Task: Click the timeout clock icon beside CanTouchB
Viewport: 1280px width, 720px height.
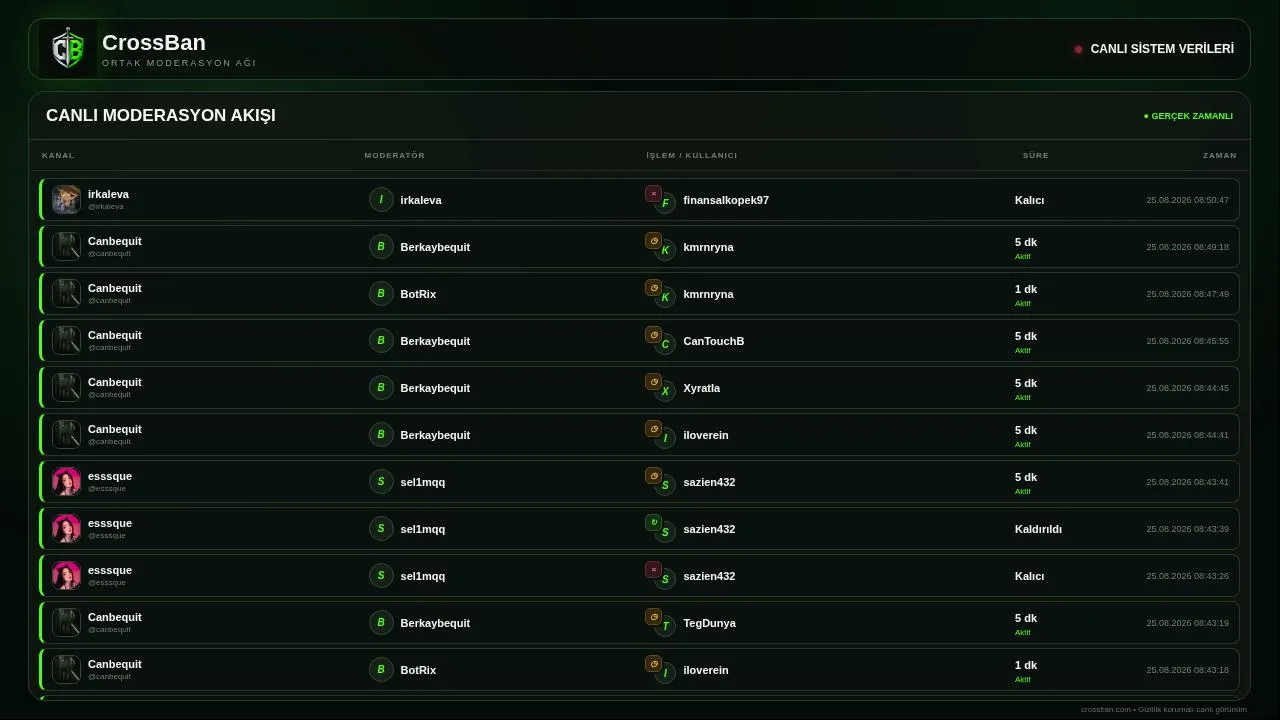Action: click(654, 335)
